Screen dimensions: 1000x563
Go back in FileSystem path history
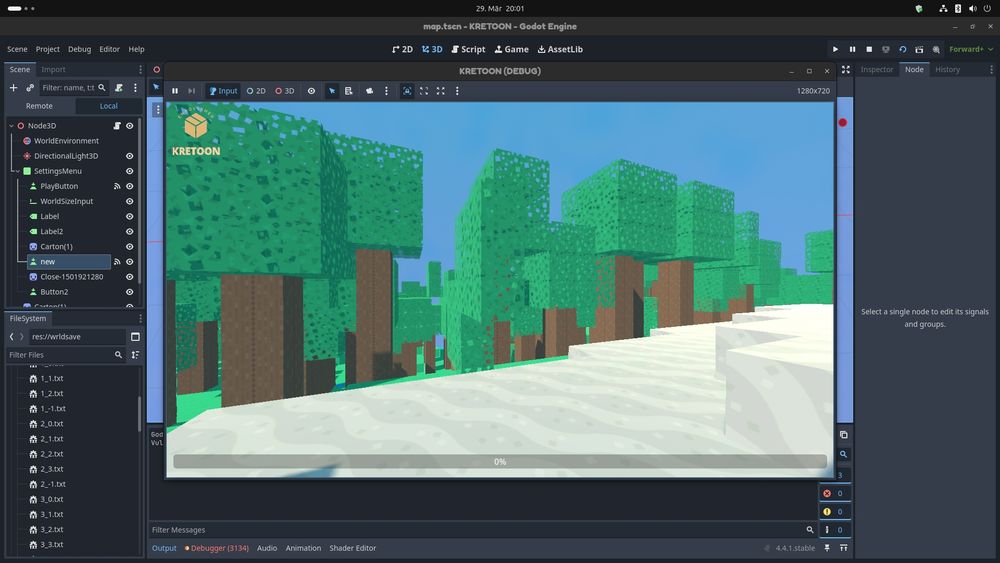click(x=11, y=337)
